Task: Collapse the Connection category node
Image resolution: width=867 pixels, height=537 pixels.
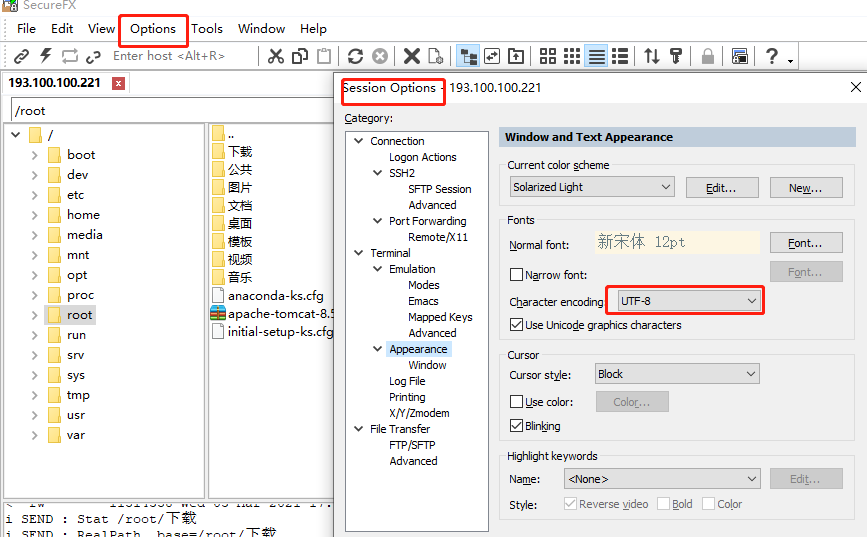Action: click(359, 141)
